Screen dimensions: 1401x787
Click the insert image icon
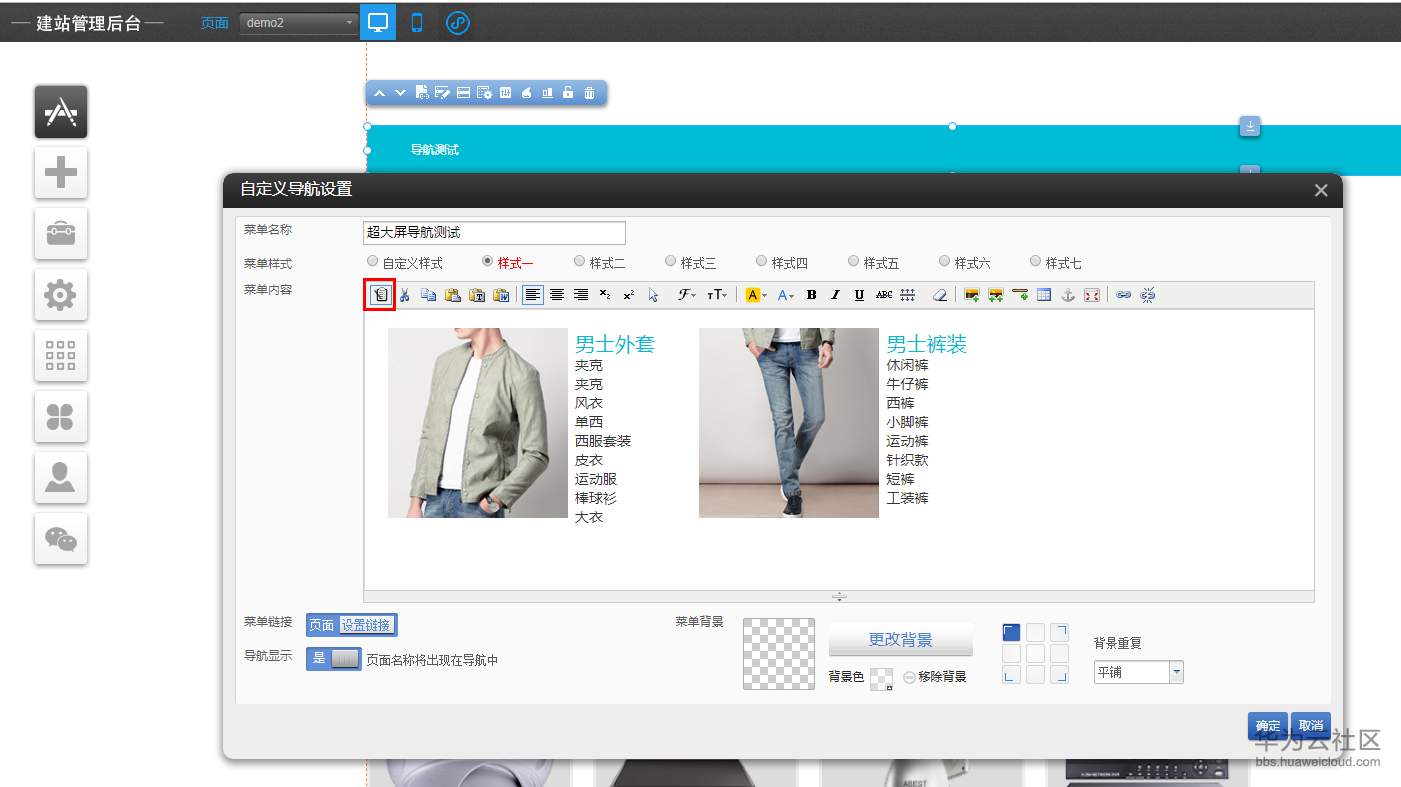pyautogui.click(x=971, y=295)
